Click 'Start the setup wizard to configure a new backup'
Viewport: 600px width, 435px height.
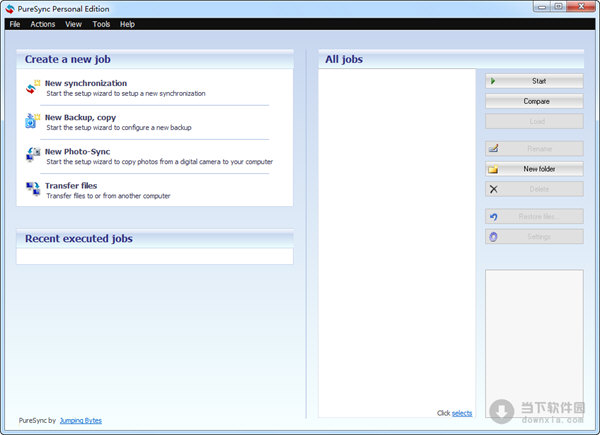(x=119, y=127)
